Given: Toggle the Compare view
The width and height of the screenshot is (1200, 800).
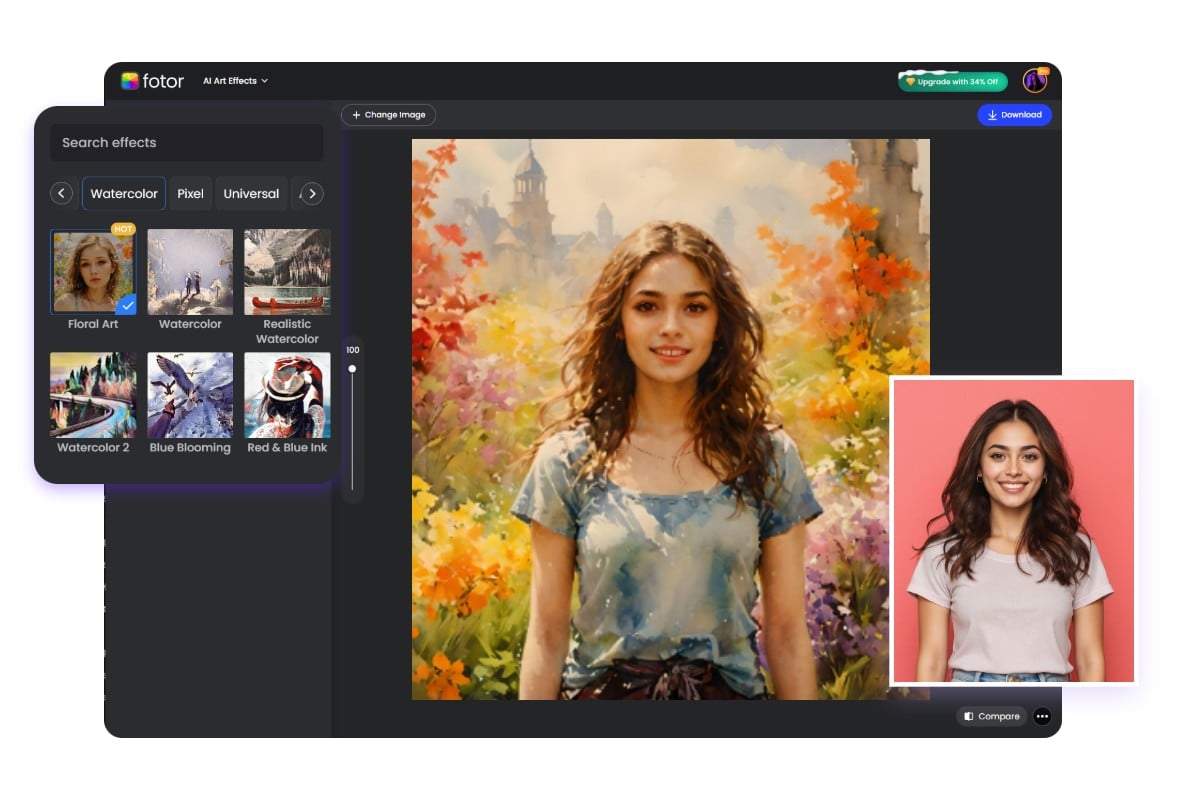Looking at the screenshot, I should [991, 716].
